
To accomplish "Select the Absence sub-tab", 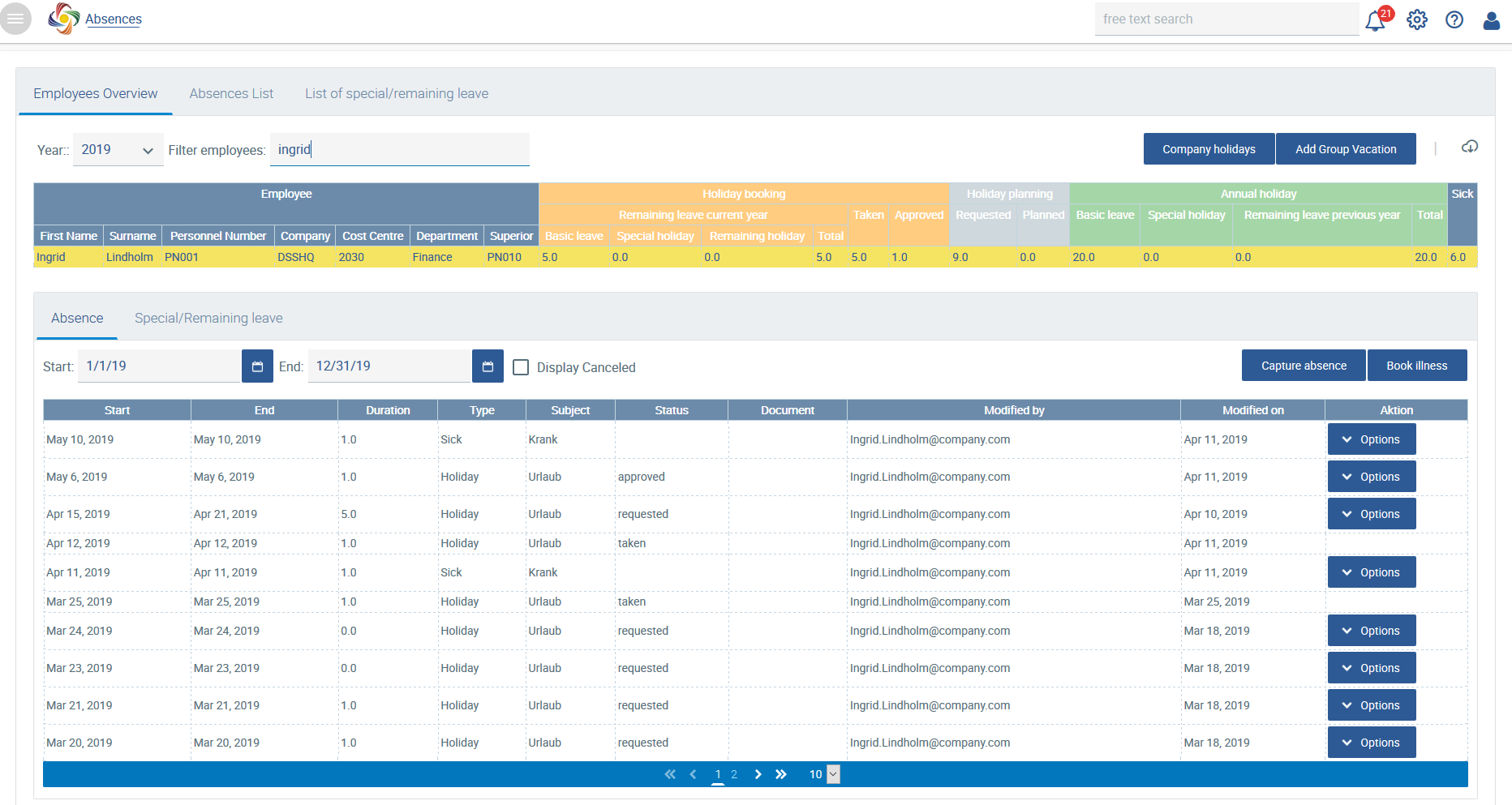I will 77,318.
